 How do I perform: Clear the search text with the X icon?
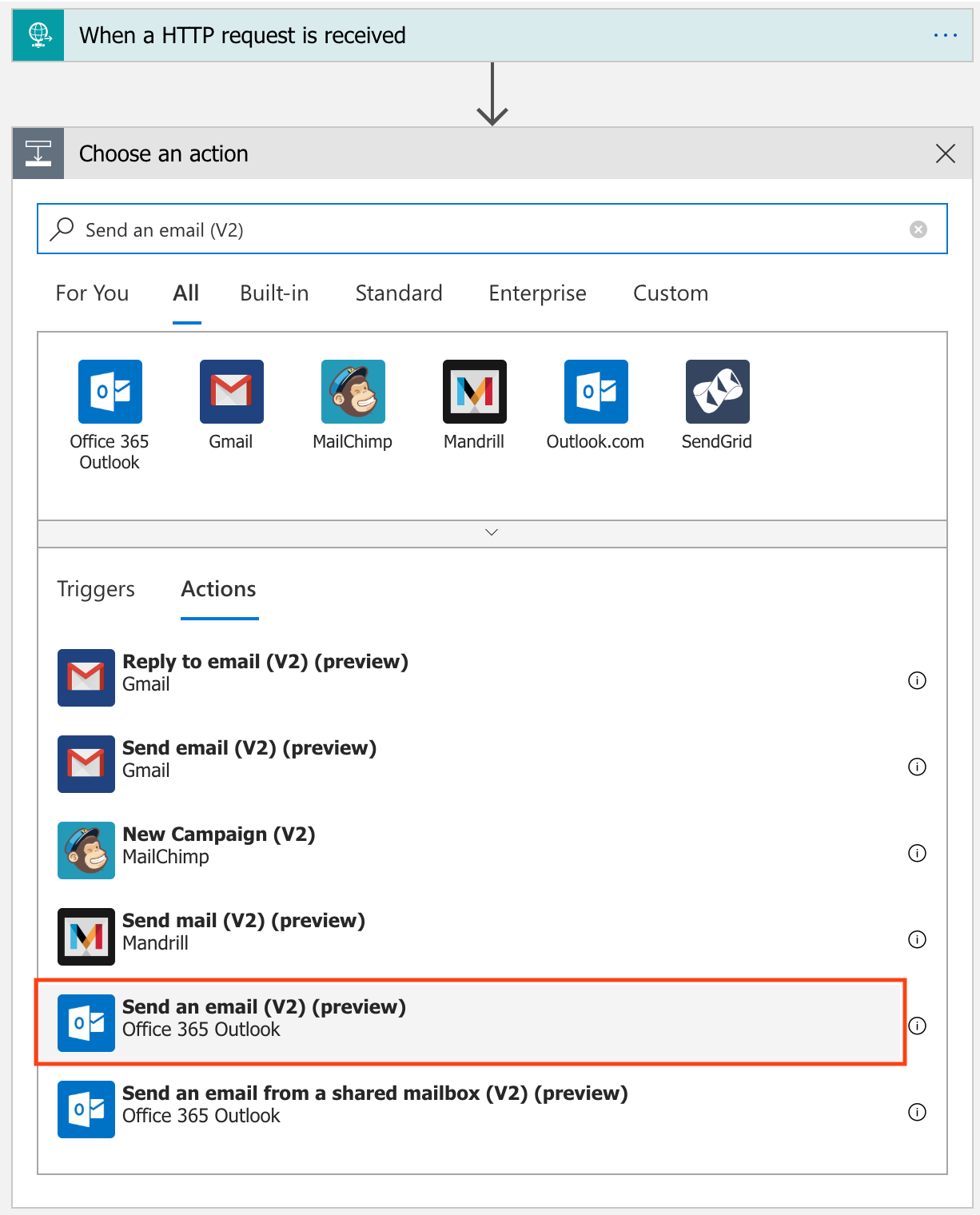918,229
